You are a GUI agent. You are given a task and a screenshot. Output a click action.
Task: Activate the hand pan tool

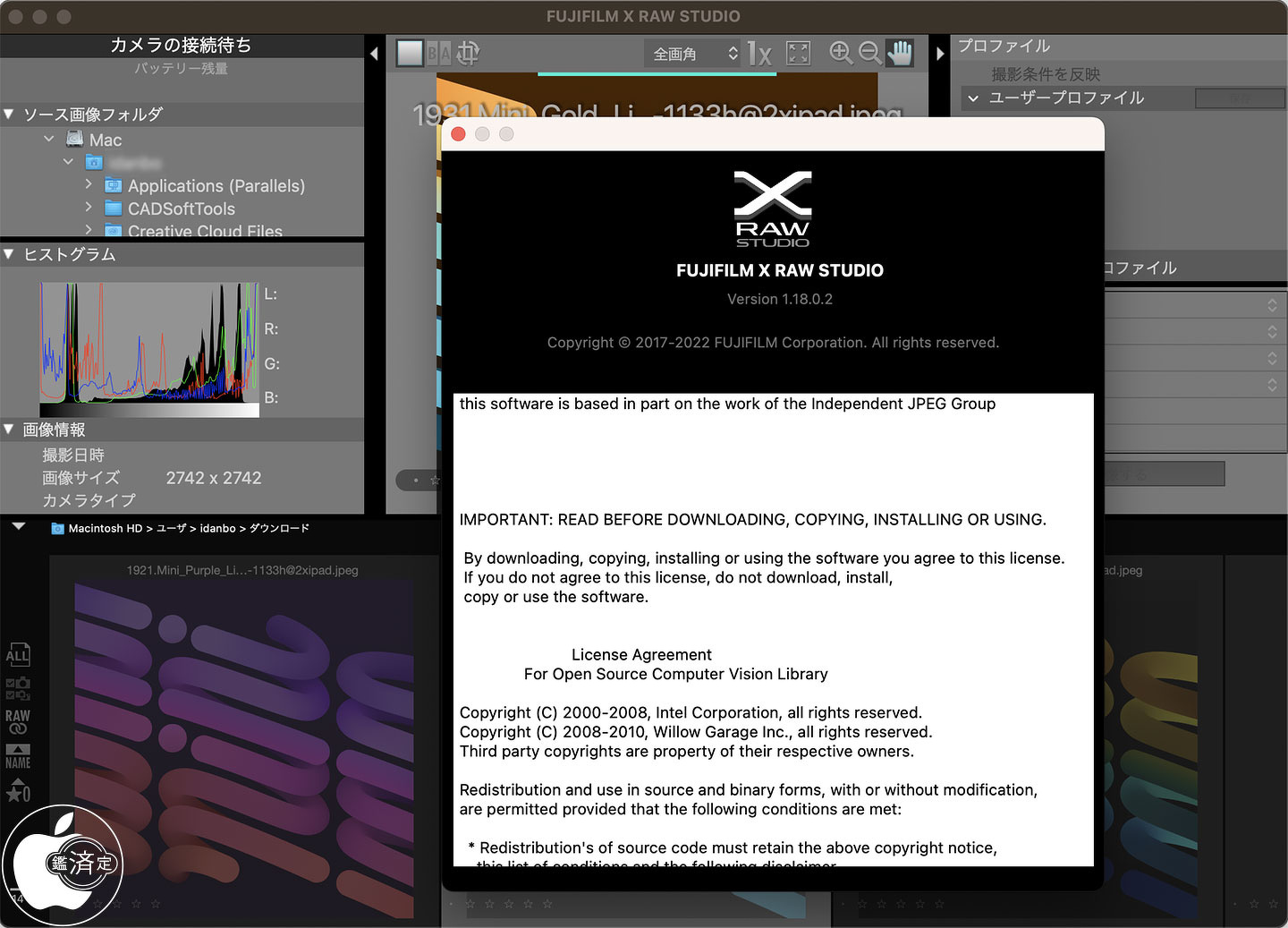click(900, 54)
